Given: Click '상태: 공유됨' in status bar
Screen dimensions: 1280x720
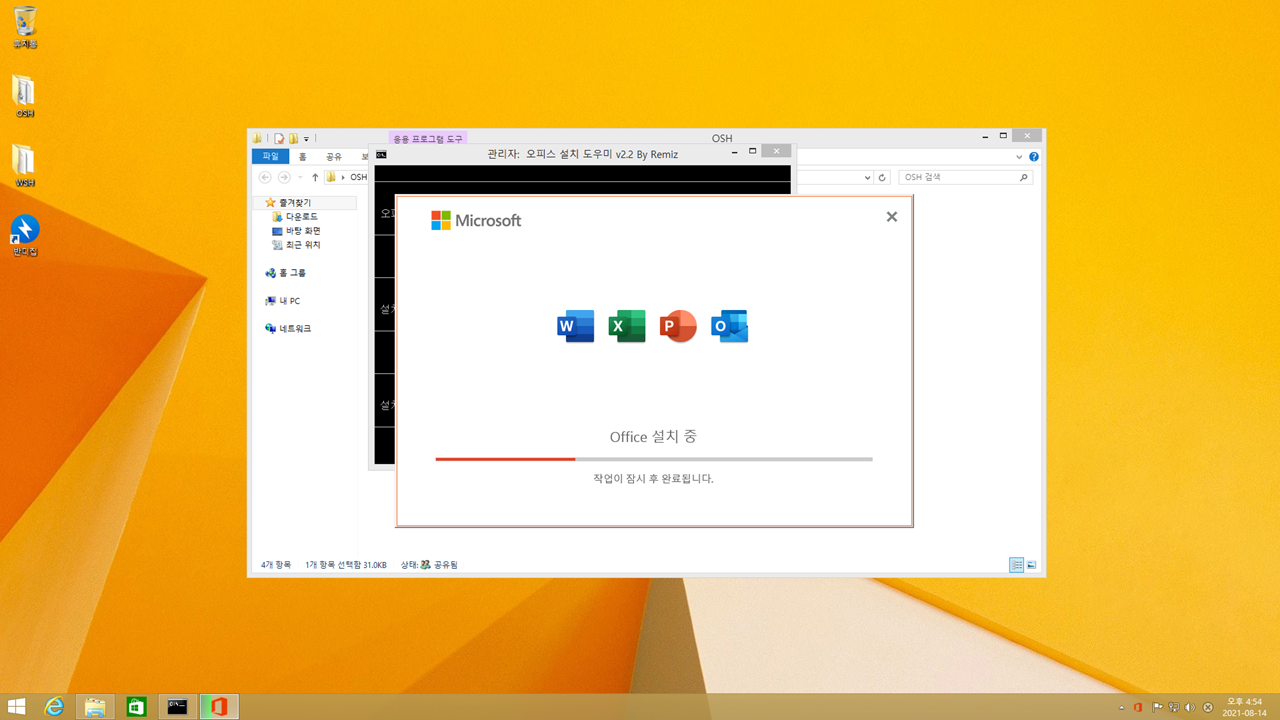Looking at the screenshot, I should (x=429, y=565).
